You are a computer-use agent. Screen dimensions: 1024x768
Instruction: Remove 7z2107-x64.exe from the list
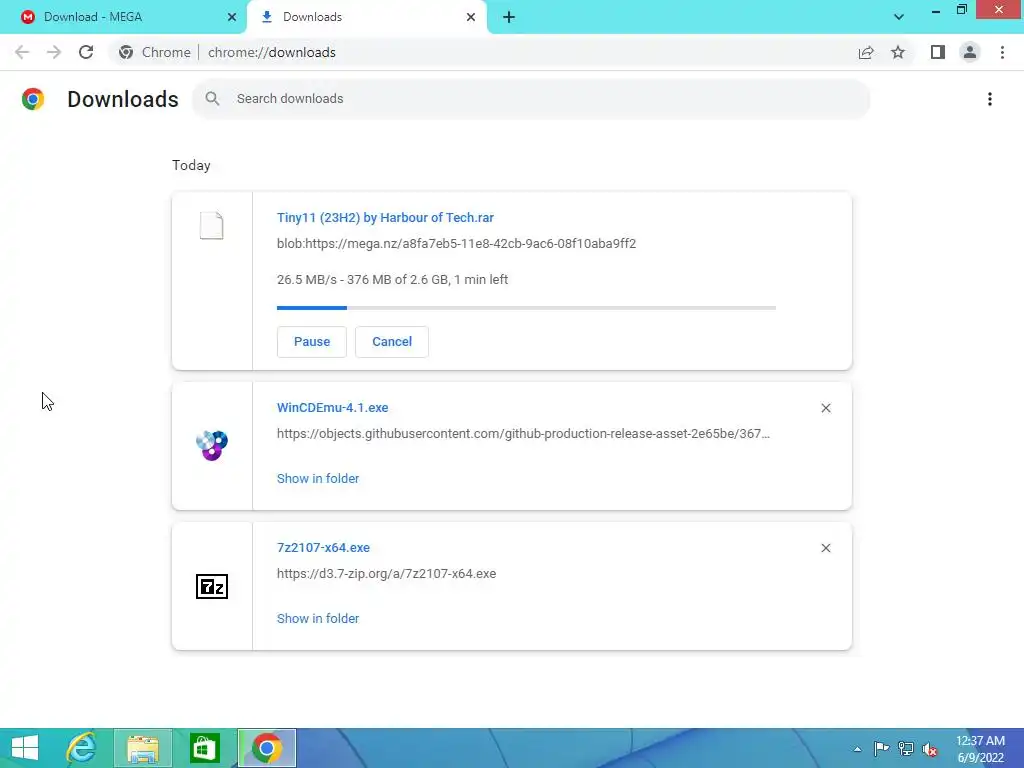pyautogui.click(x=826, y=548)
